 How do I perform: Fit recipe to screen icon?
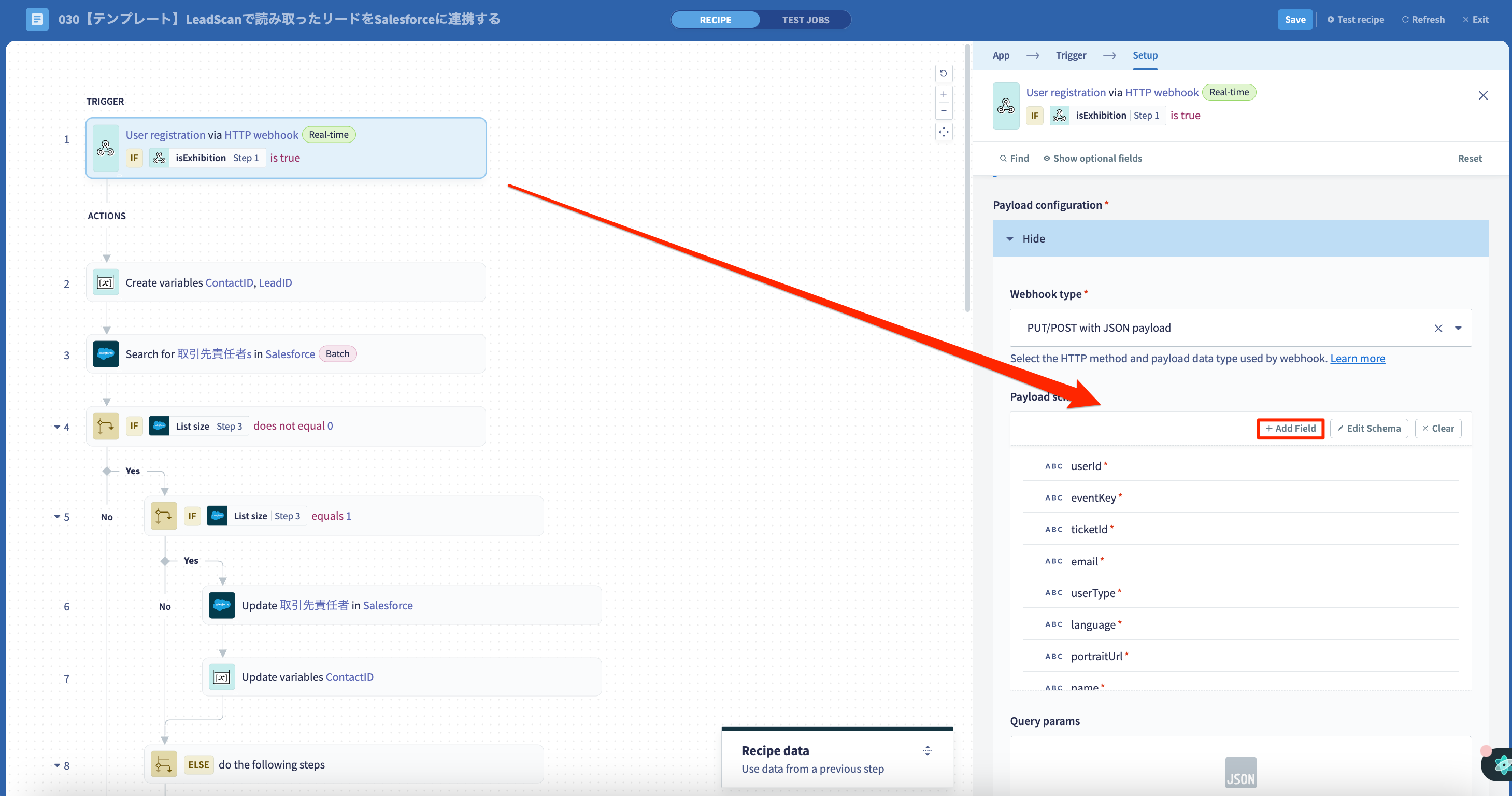tap(943, 132)
